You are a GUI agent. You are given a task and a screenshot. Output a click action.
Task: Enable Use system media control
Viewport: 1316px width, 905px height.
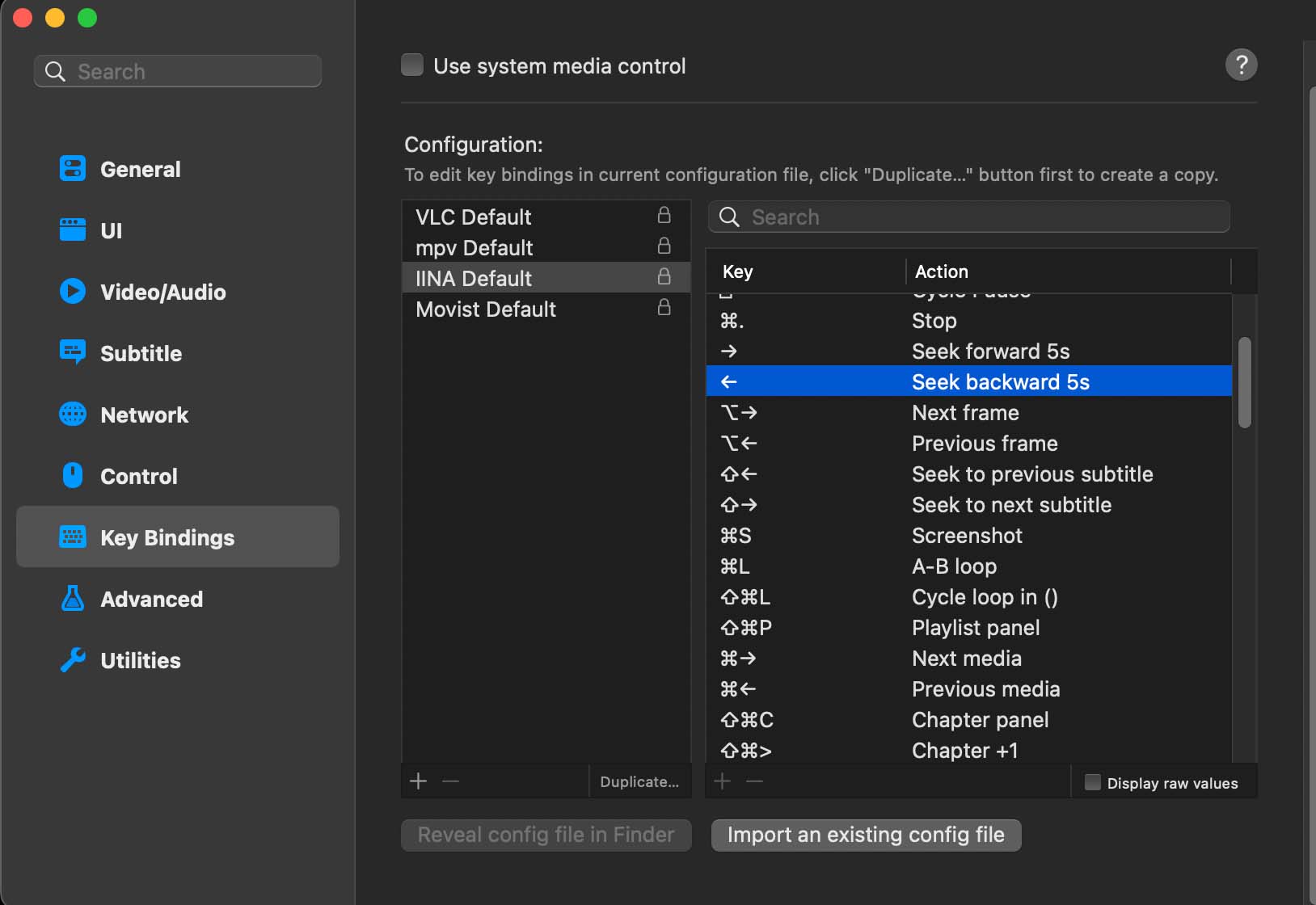tap(412, 65)
